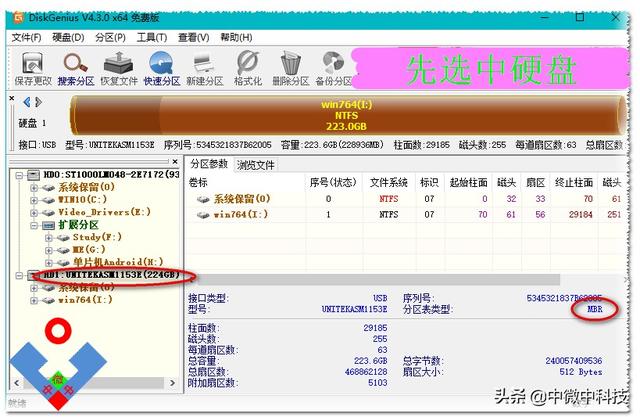Switch to the 分区参数 tab
Image resolution: width=640 pixels, height=417 pixels.
pyautogui.click(x=209, y=164)
